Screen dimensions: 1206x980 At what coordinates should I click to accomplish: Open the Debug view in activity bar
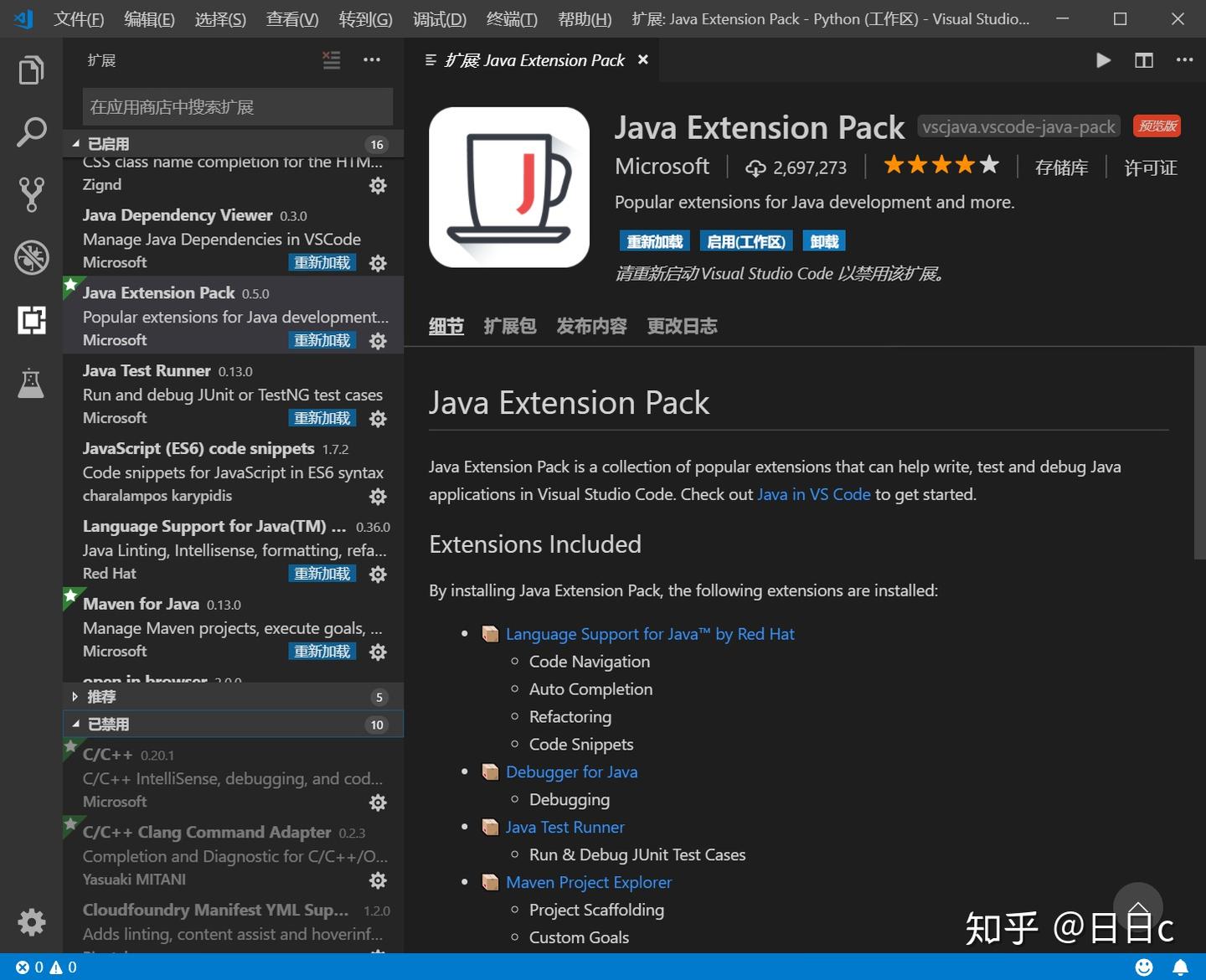point(31,257)
